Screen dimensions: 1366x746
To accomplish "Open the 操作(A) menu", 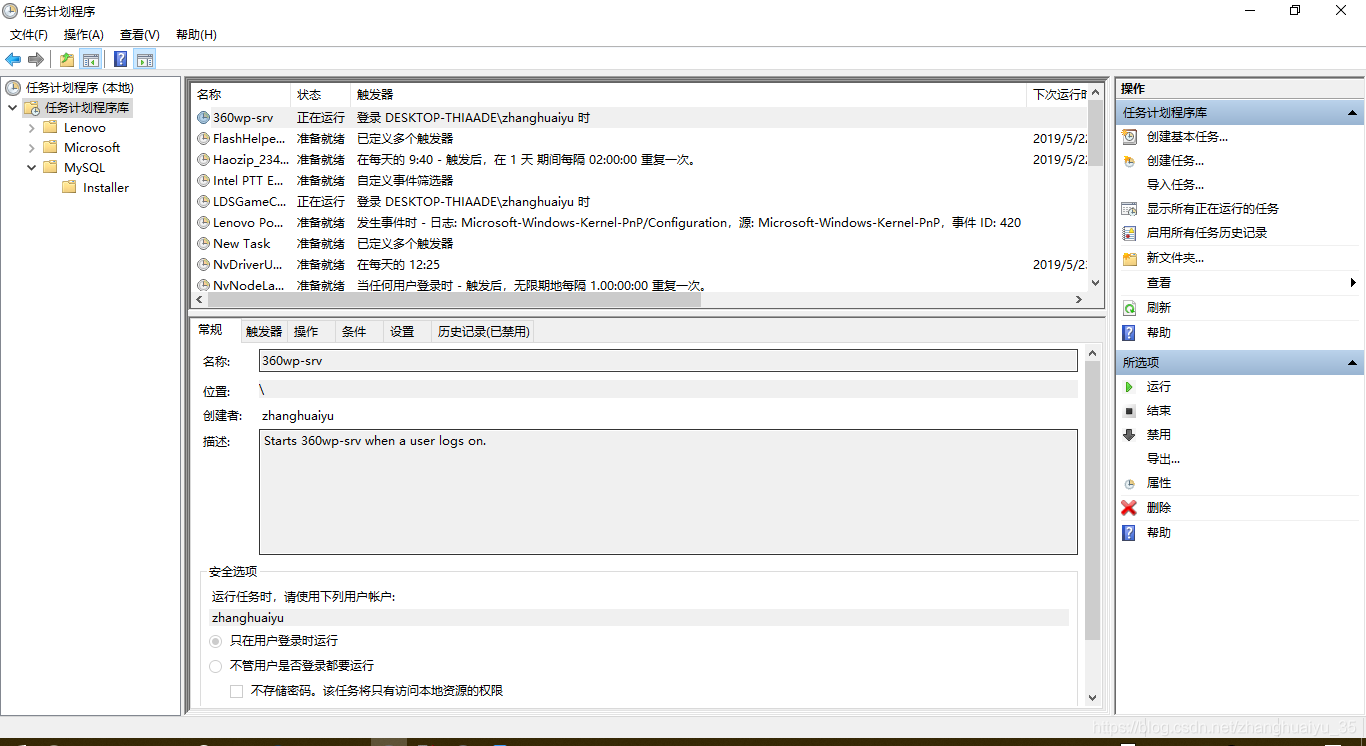I will (83, 34).
